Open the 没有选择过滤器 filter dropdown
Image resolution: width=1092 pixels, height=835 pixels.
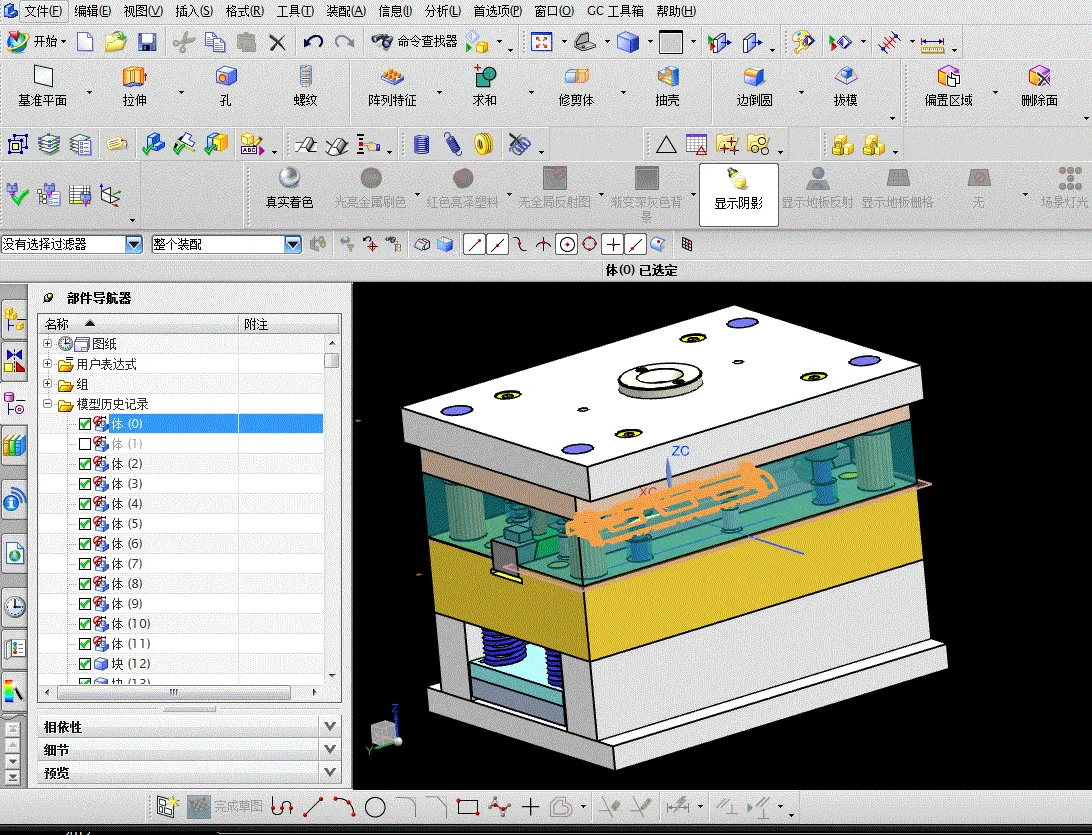pyautogui.click(x=134, y=244)
